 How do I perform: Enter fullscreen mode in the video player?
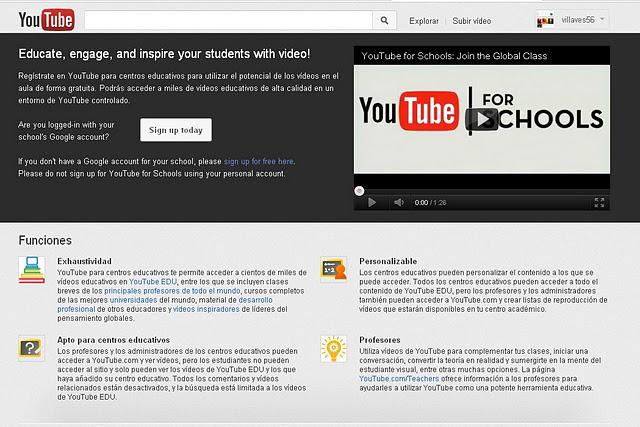(x=599, y=202)
